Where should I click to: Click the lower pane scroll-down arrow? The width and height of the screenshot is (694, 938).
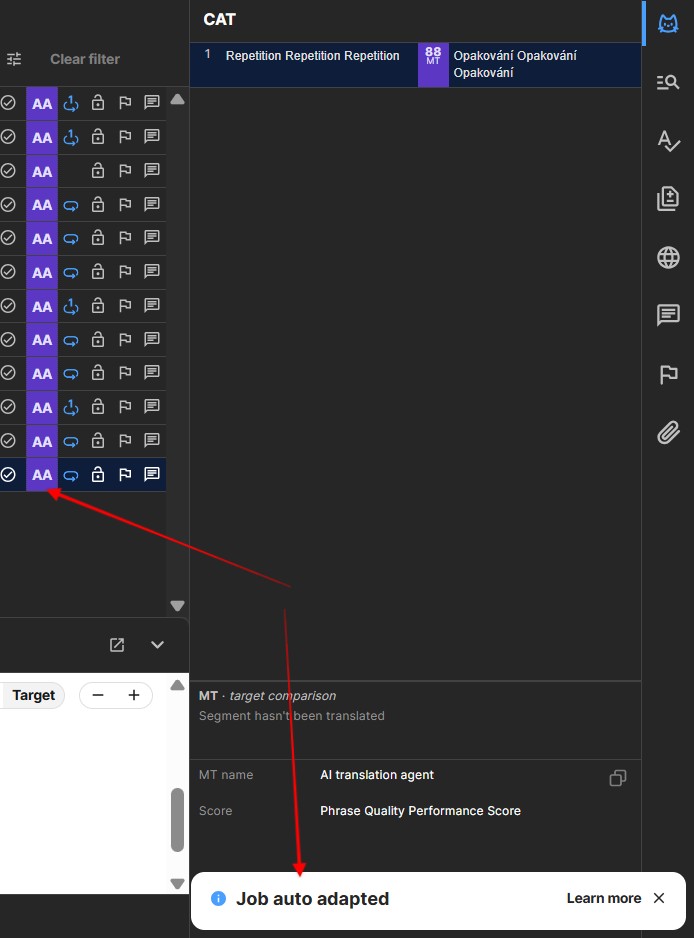click(177, 883)
